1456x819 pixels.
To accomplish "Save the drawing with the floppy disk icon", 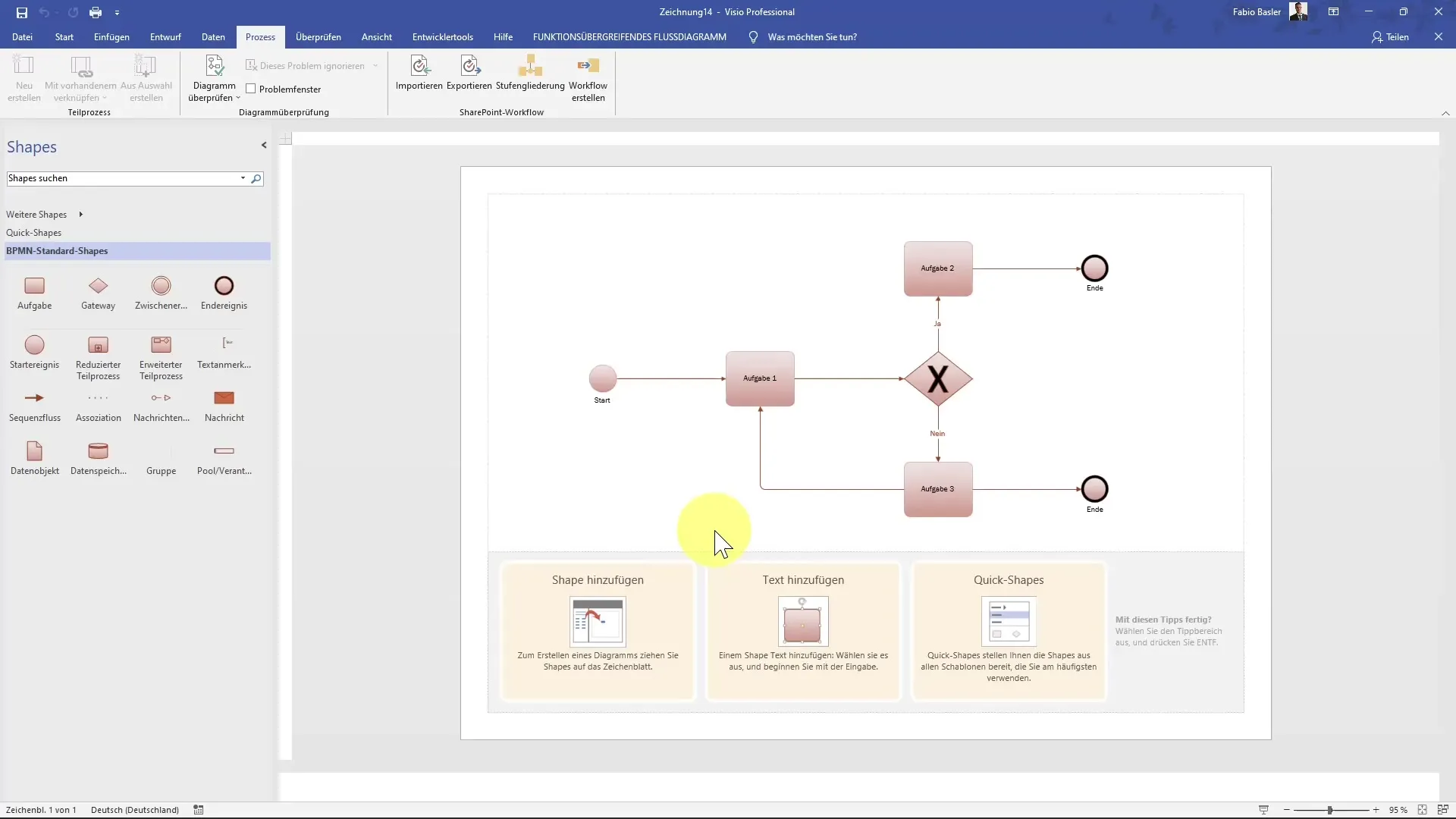I will (x=22, y=12).
